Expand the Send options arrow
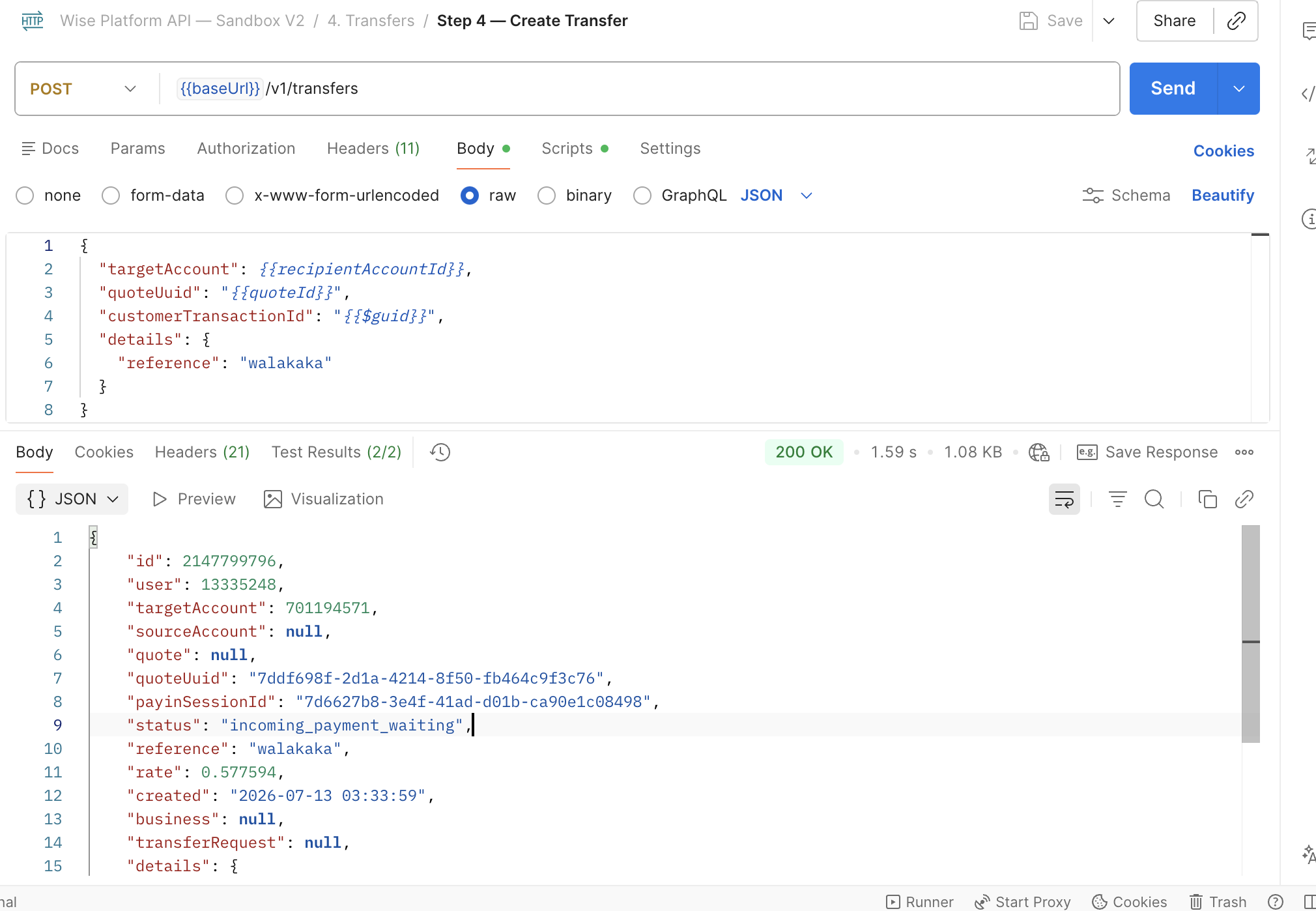Image resolution: width=1316 pixels, height=911 pixels. 1238,89
